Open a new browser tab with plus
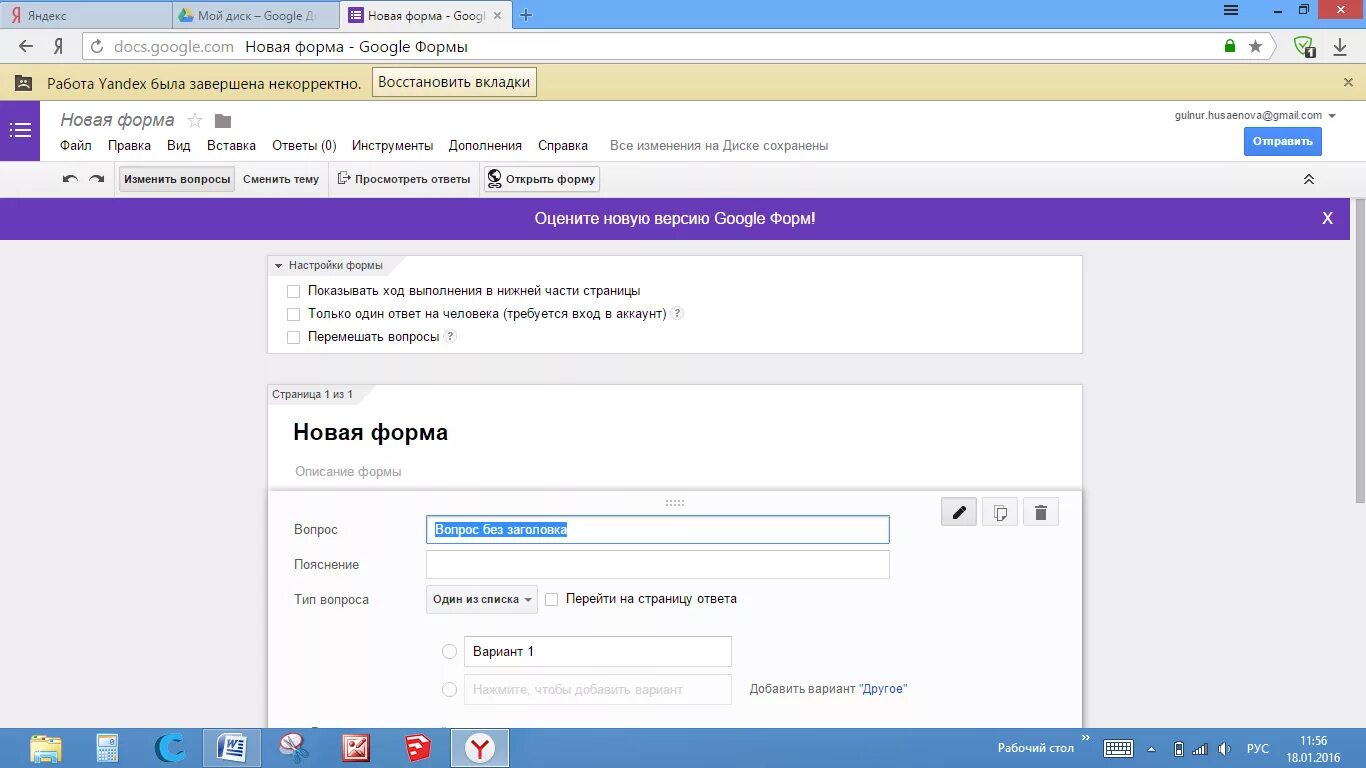1366x768 pixels. [526, 15]
